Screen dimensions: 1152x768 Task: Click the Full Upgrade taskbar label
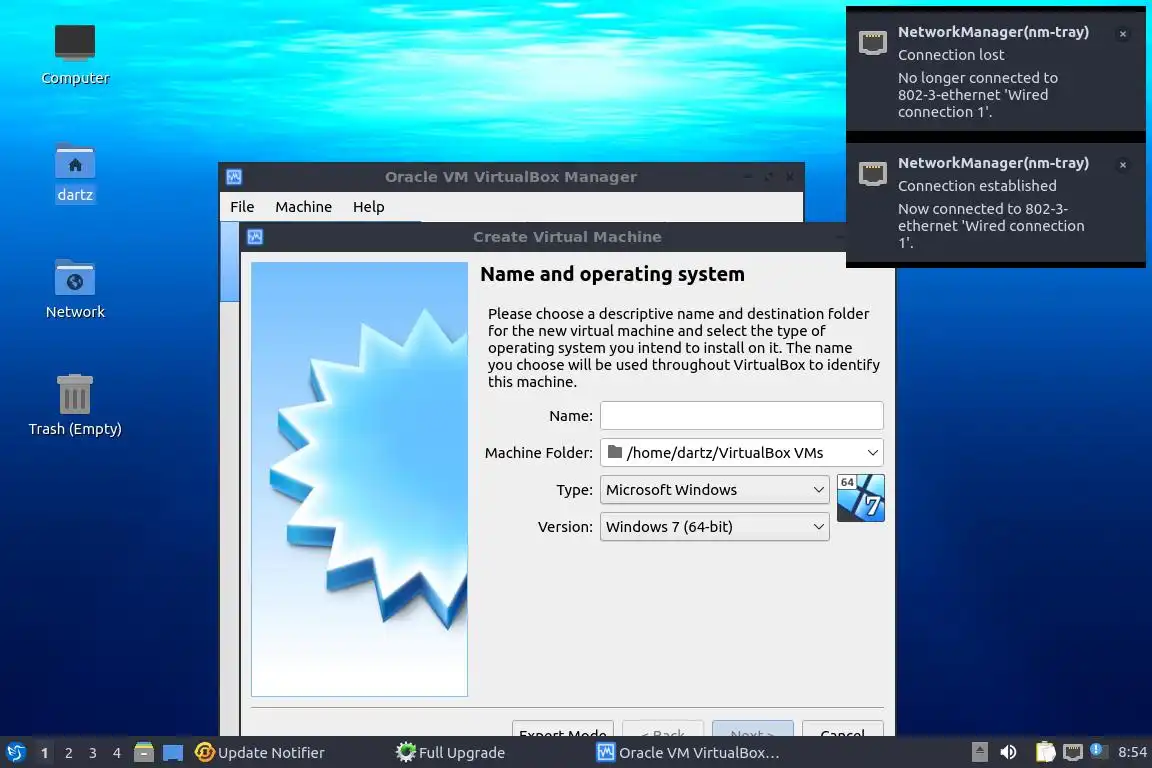[461, 753]
